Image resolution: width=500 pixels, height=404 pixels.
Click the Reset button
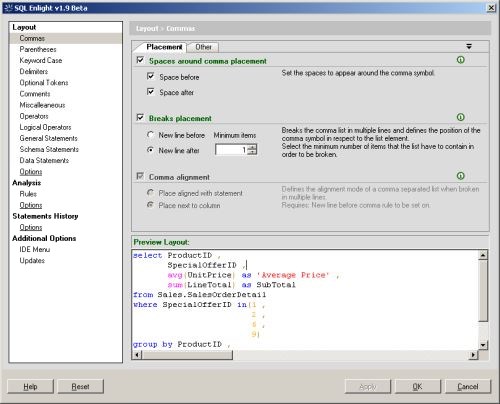click(x=80, y=386)
